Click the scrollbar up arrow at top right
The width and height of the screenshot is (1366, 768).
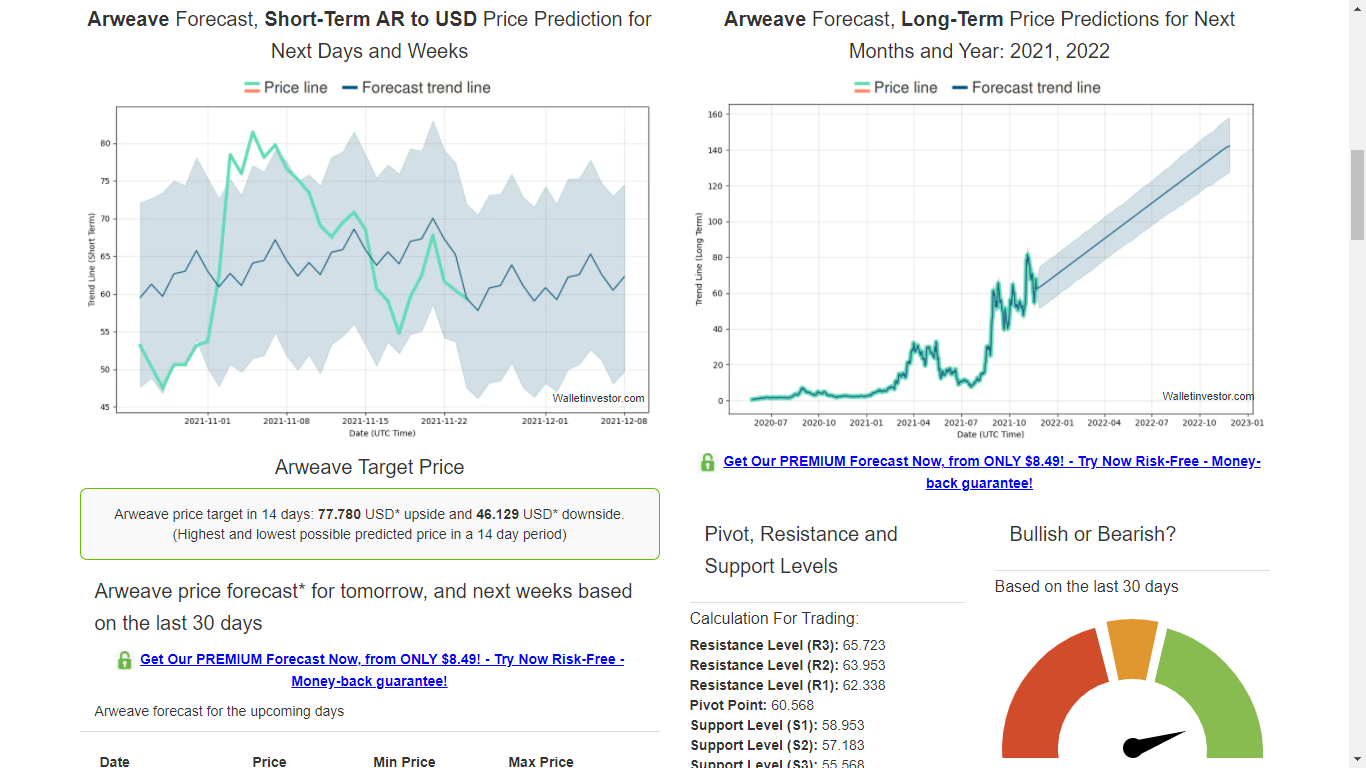[1357, 9]
